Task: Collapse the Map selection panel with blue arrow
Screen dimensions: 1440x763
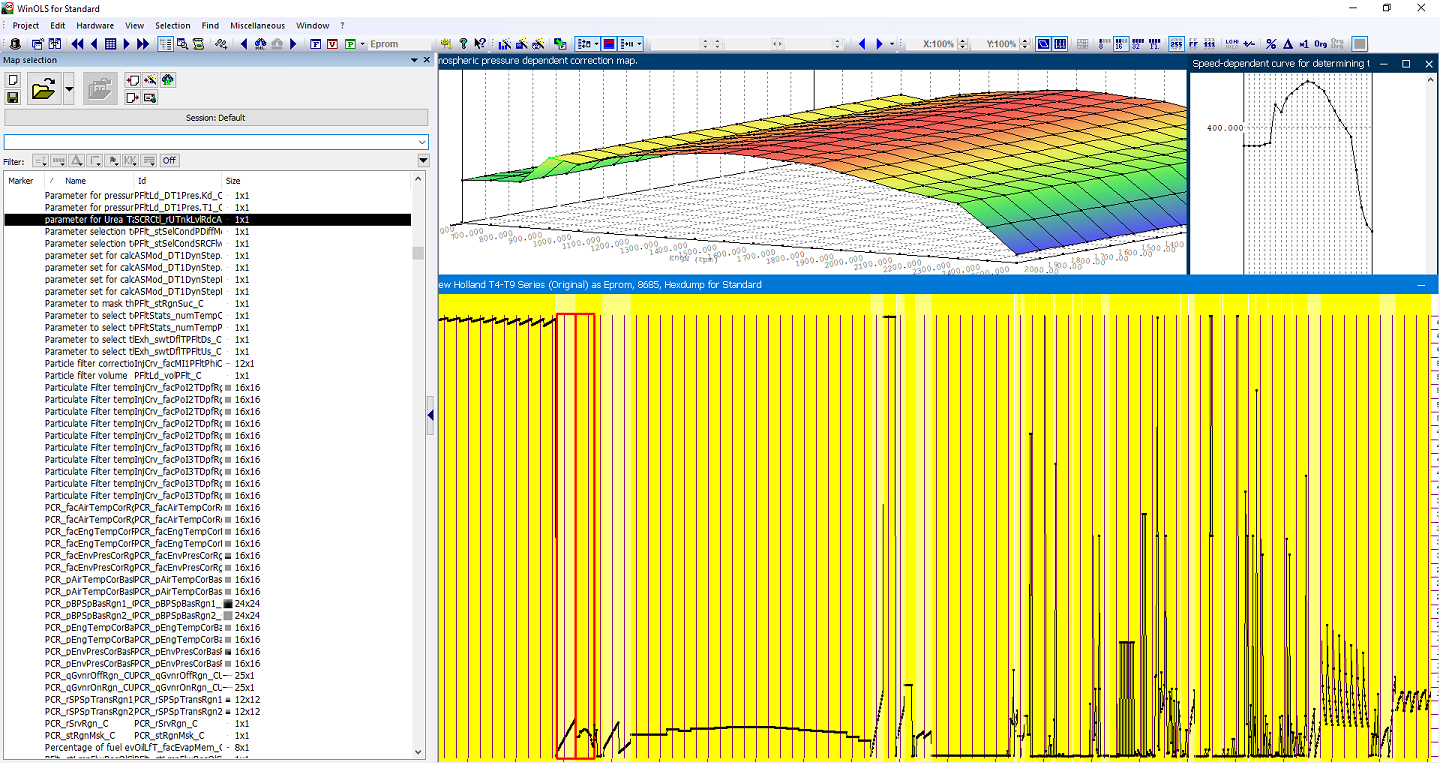Action: (431, 414)
